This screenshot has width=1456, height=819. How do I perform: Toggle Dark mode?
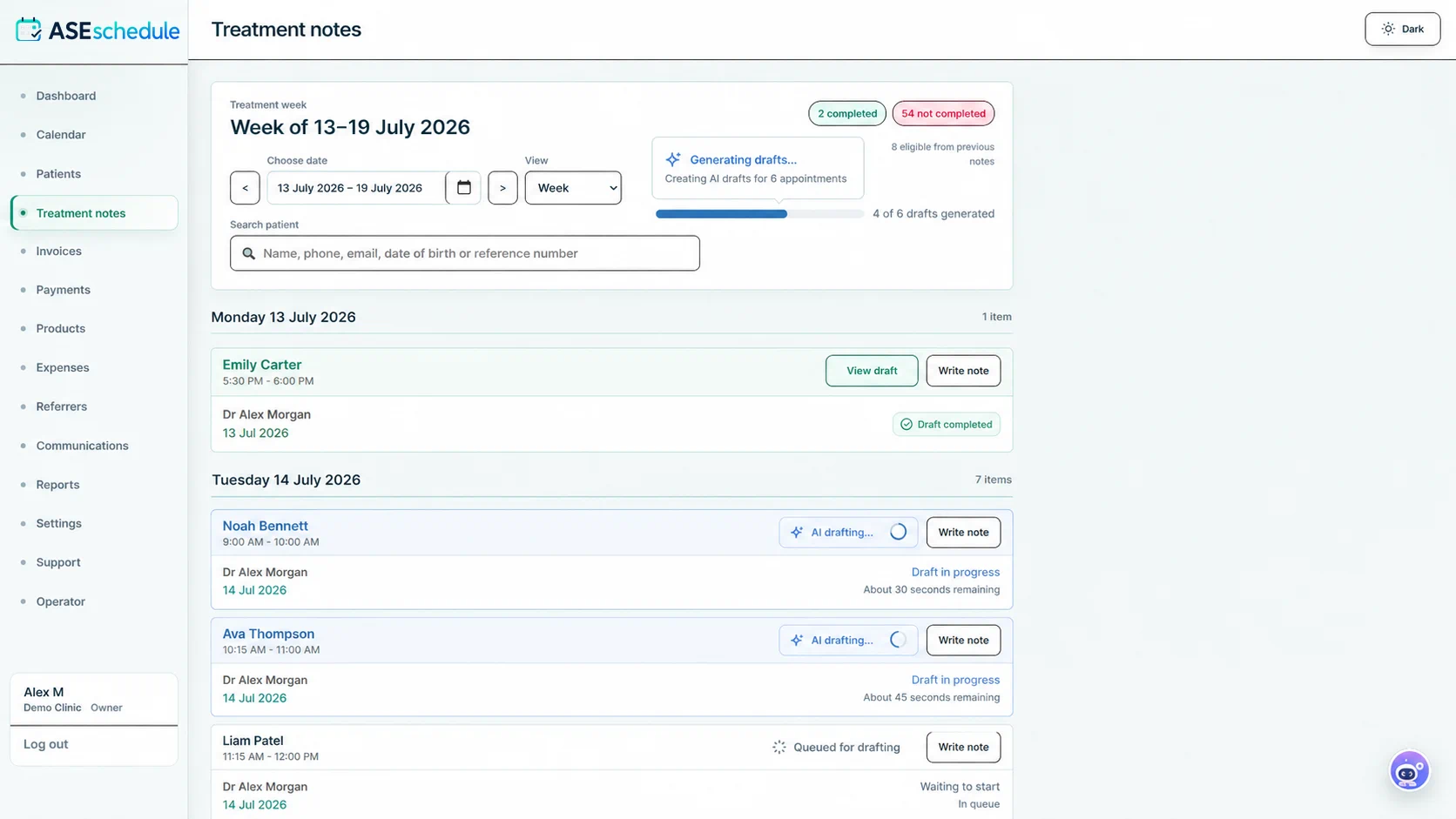tap(1402, 29)
